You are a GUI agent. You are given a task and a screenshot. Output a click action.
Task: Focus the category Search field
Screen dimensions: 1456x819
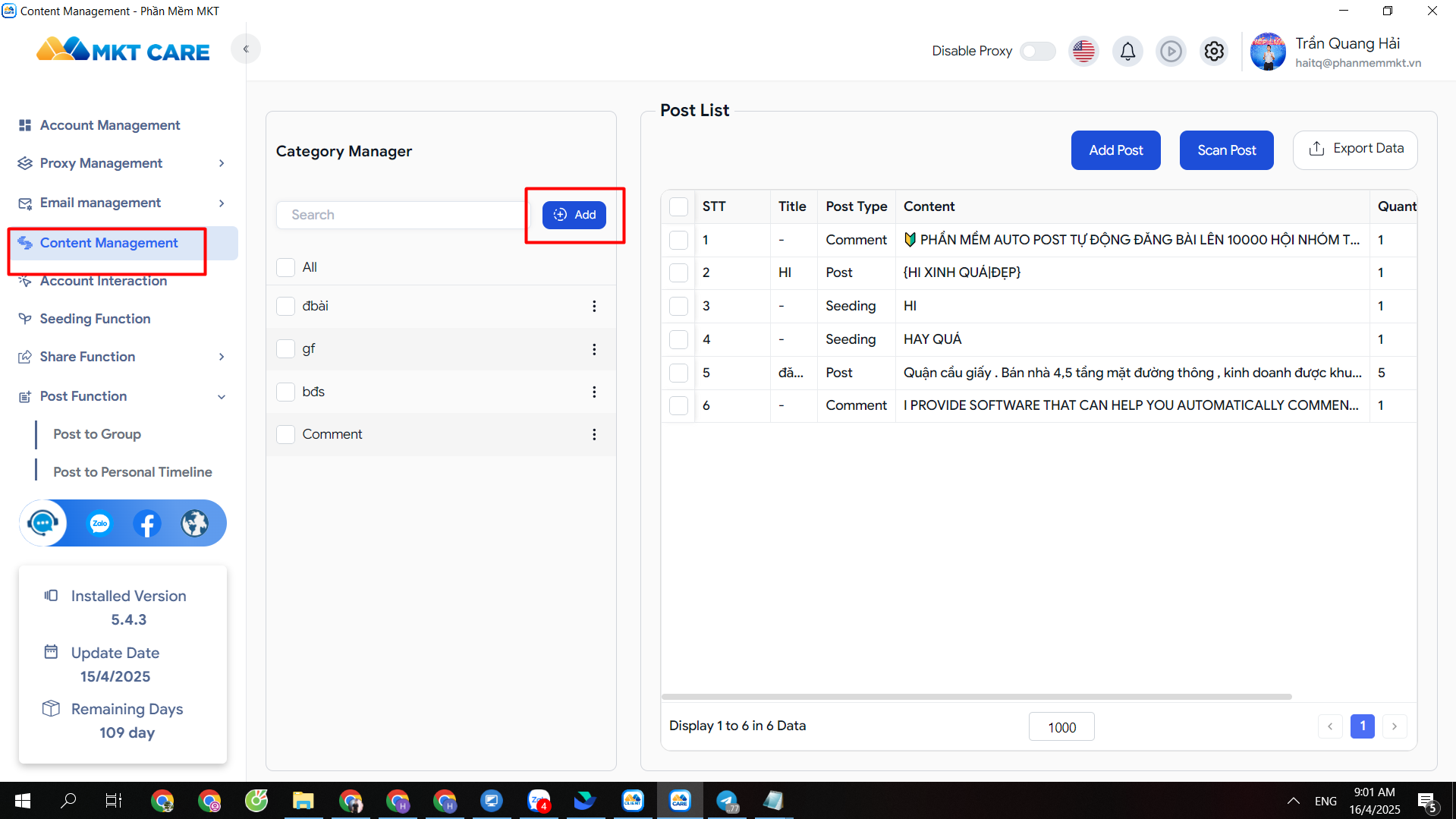(x=401, y=215)
